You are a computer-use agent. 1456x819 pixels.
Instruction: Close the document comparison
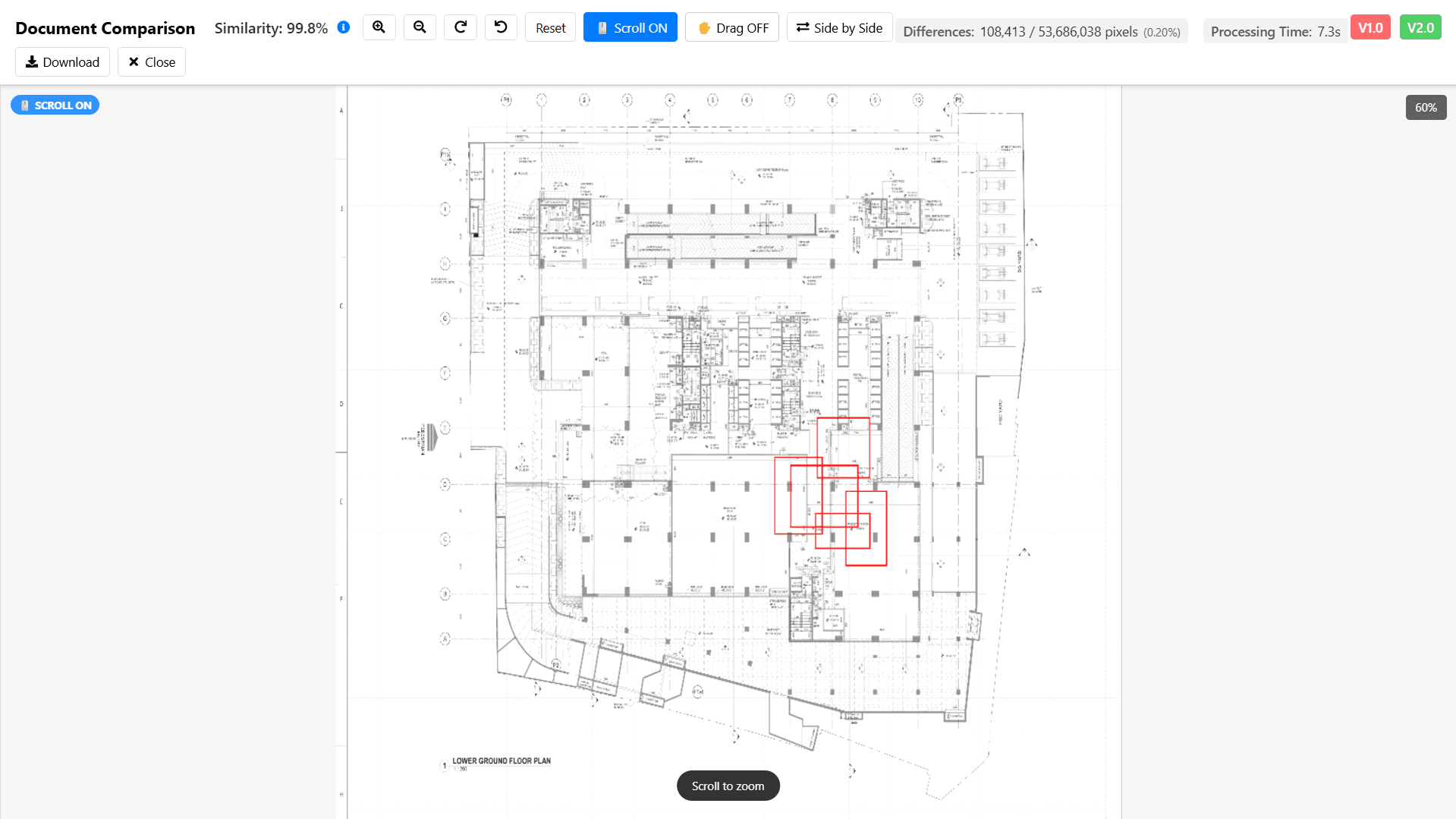point(152,62)
